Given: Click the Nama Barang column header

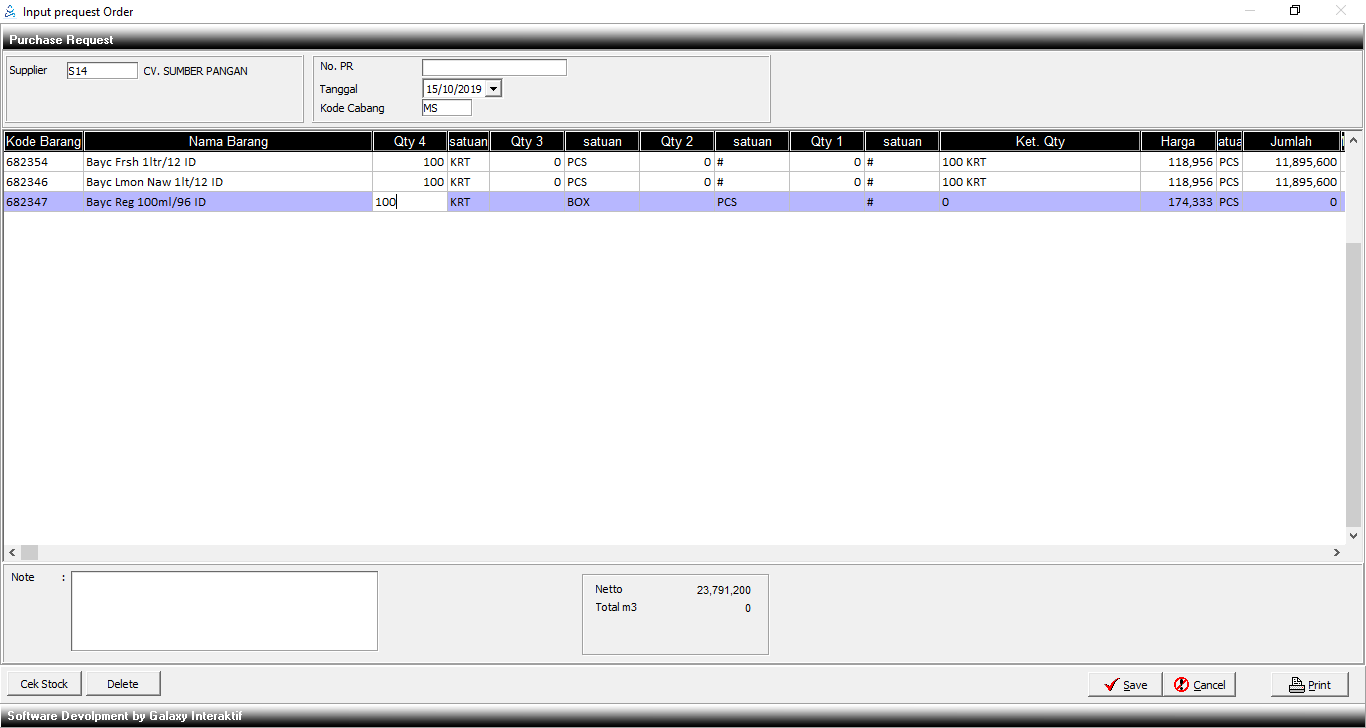Looking at the screenshot, I should click(x=228, y=142).
